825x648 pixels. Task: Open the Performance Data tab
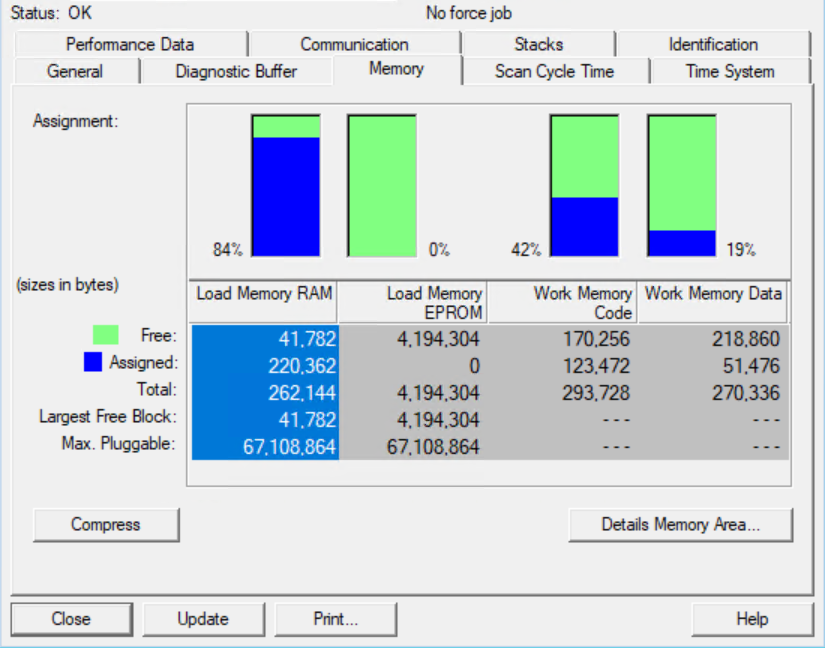pos(130,44)
